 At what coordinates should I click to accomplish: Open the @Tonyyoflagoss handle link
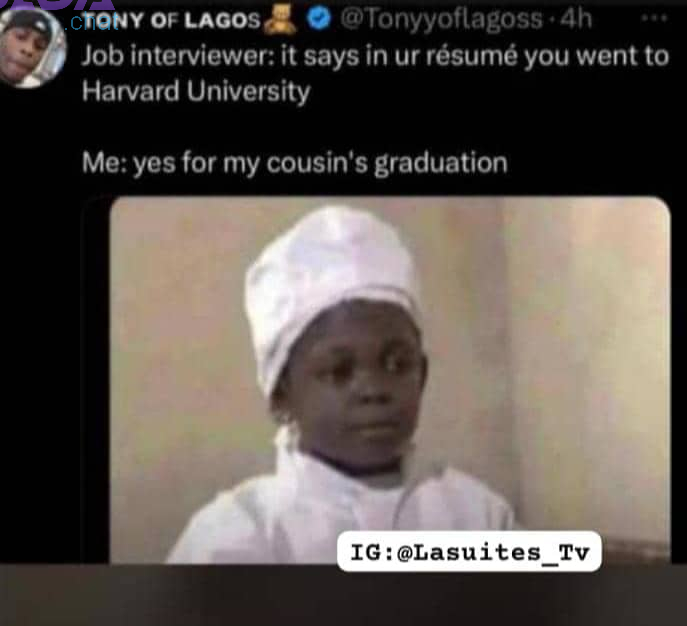point(441,19)
